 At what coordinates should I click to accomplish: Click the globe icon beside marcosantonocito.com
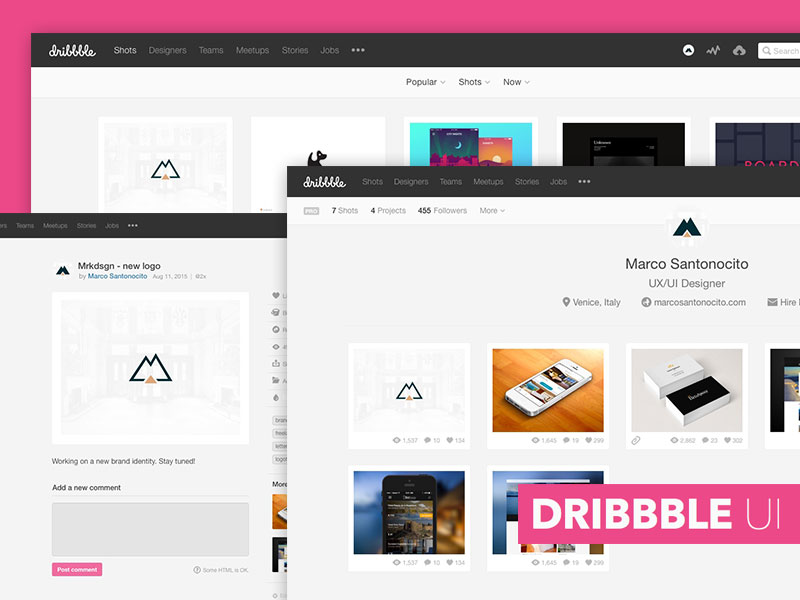pyautogui.click(x=646, y=302)
